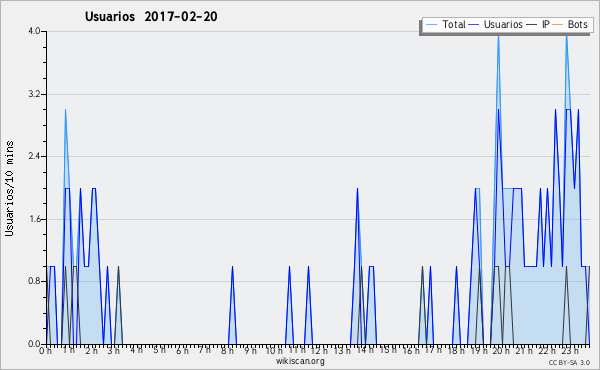Viewport: 600px width, 370px height.
Task: Click the dark blue Usuarios legend line
Action: point(474,25)
